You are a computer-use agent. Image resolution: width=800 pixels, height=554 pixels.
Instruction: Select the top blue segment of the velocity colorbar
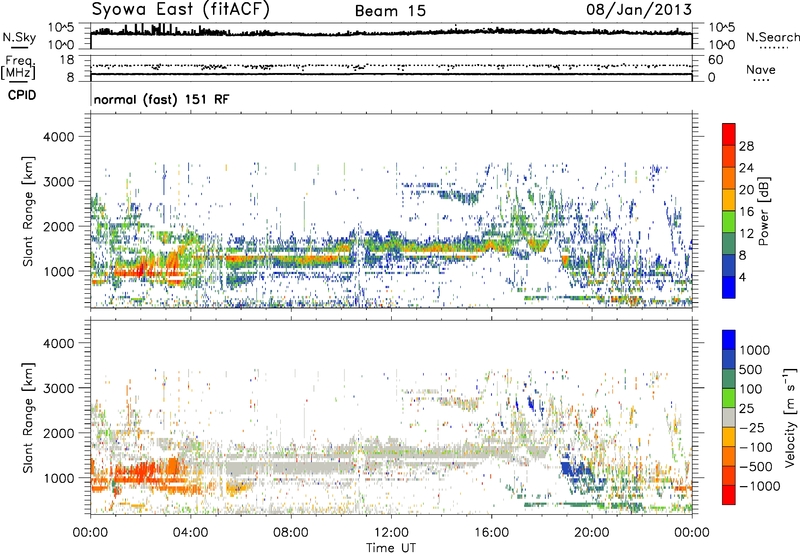729,340
